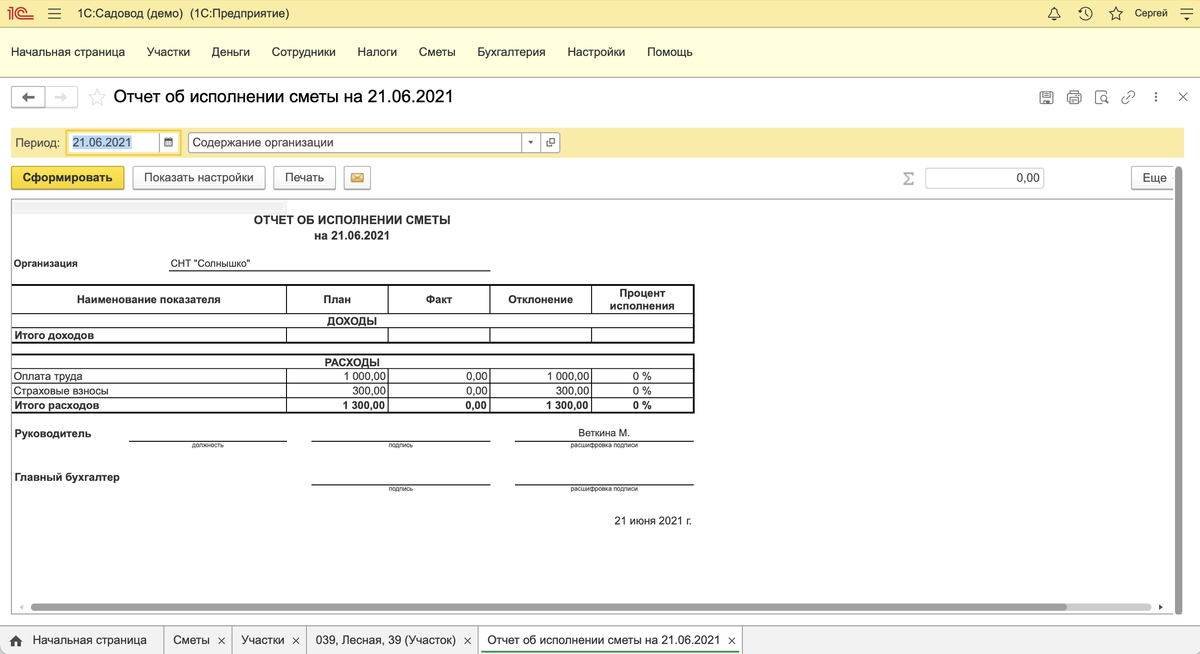Add report to favorites star
This screenshot has width=1200, height=654.
click(x=97, y=97)
